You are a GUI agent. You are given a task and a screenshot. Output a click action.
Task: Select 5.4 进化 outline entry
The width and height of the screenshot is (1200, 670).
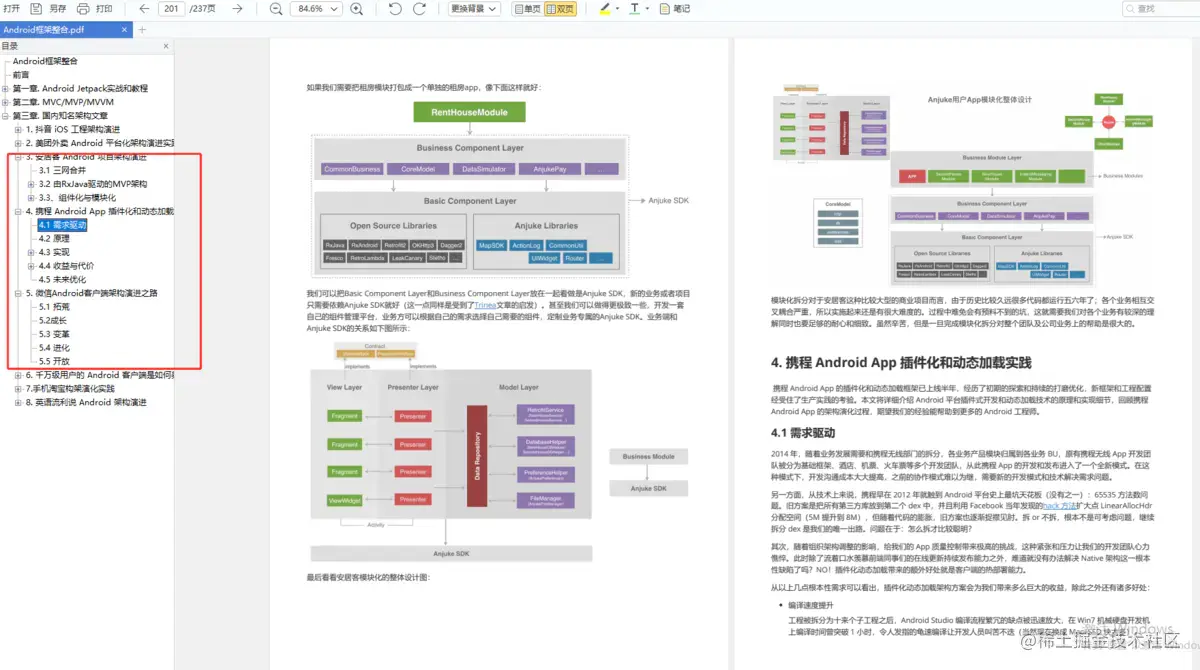click(x=54, y=348)
